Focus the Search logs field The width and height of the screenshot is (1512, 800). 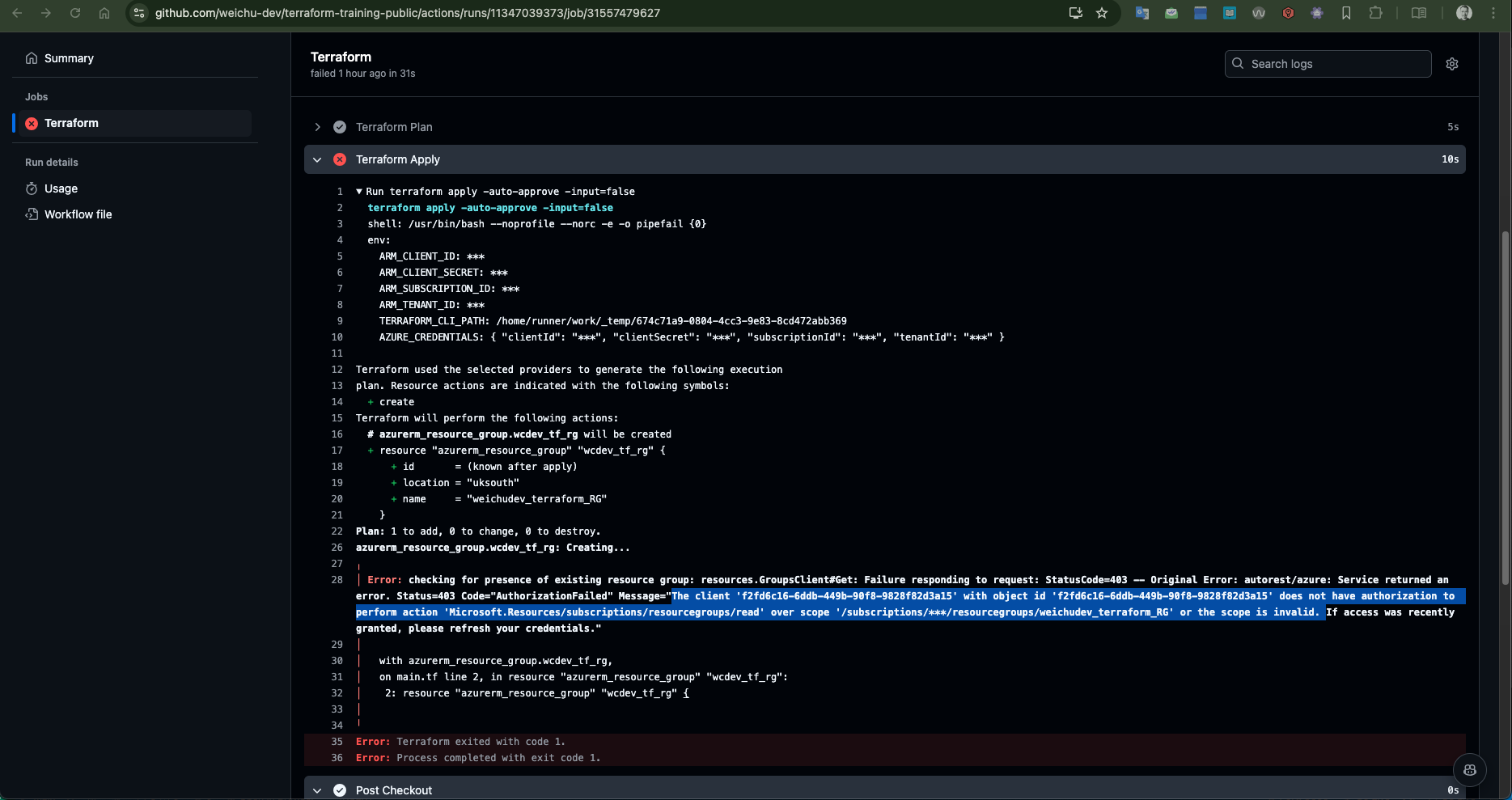1328,64
